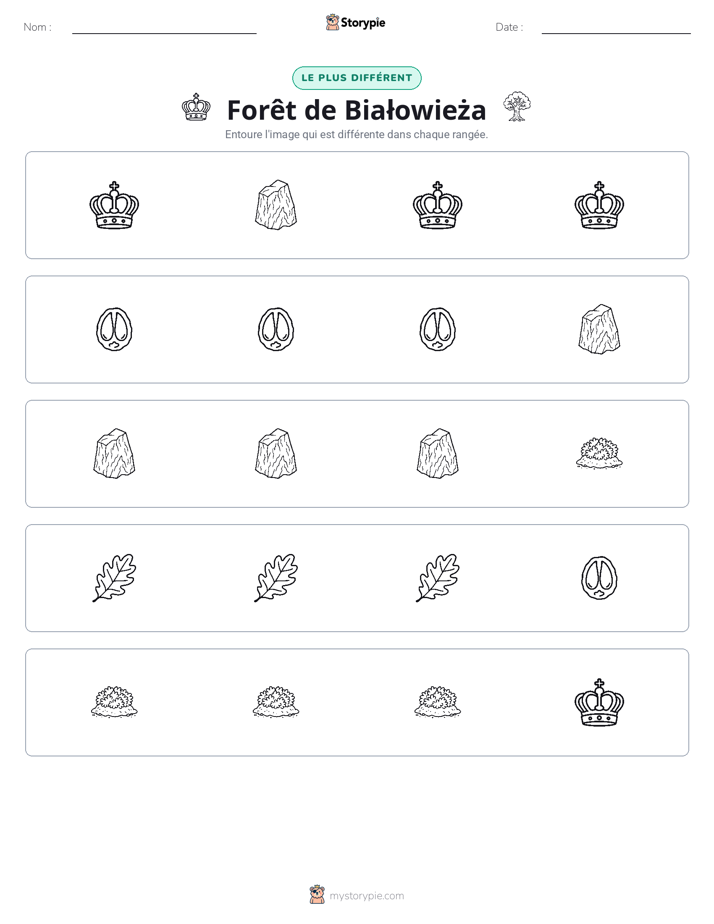
Task: Click the Storypie bear logo at top
Action: pyautogui.click(x=332, y=22)
